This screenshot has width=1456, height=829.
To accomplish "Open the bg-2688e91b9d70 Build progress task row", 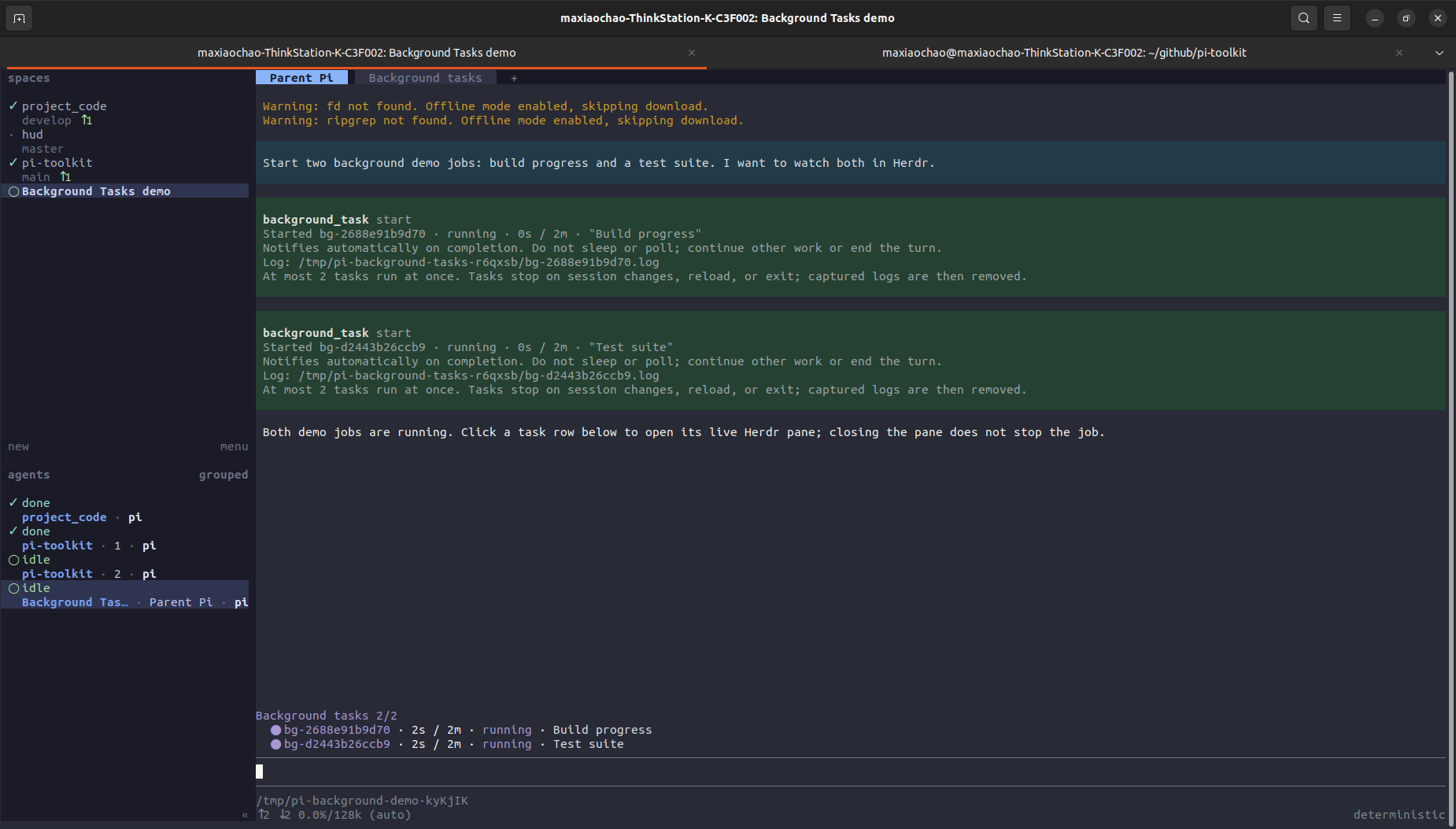I will [461, 730].
